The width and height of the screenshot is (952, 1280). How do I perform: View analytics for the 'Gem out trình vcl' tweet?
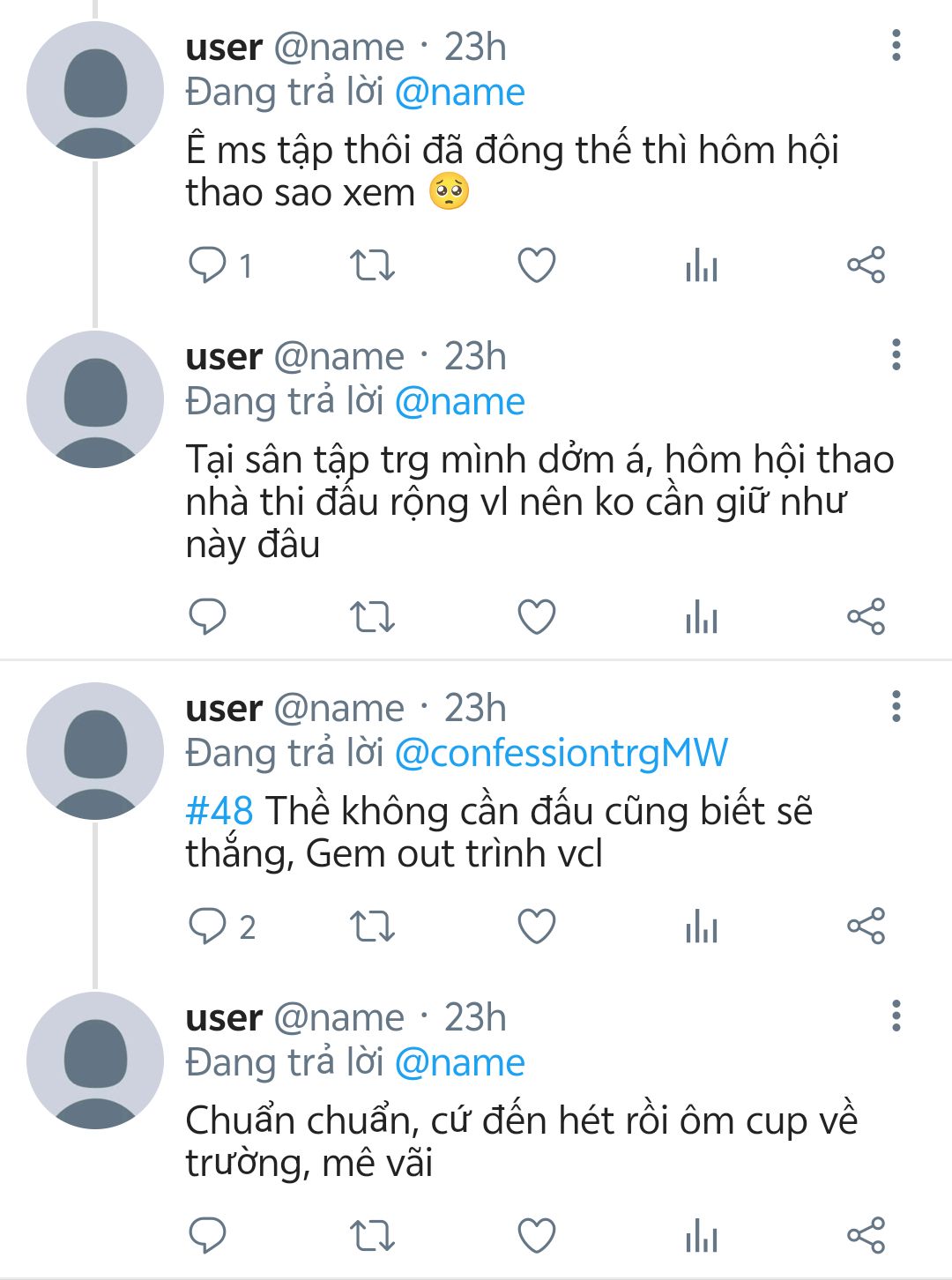[702, 927]
